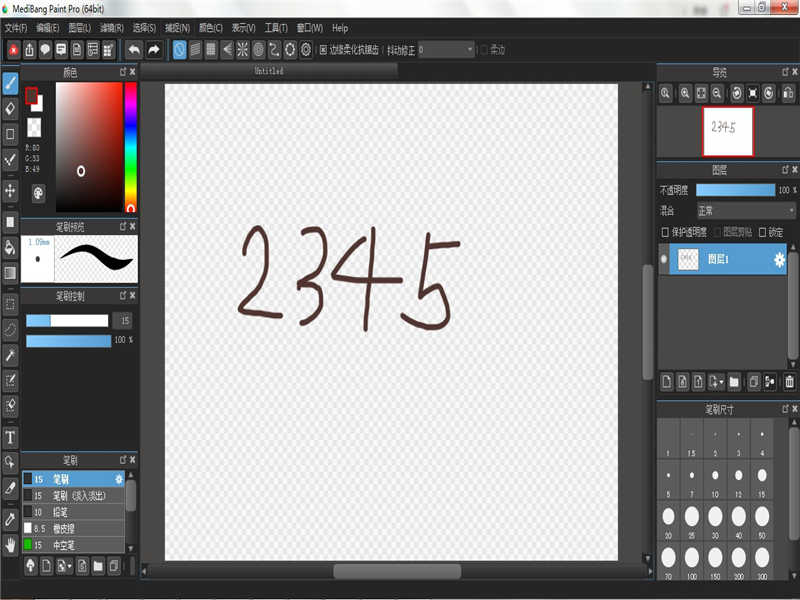This screenshot has width=800, height=600.
Task: Open the 混合 blend mode dropdown
Action: [745, 211]
